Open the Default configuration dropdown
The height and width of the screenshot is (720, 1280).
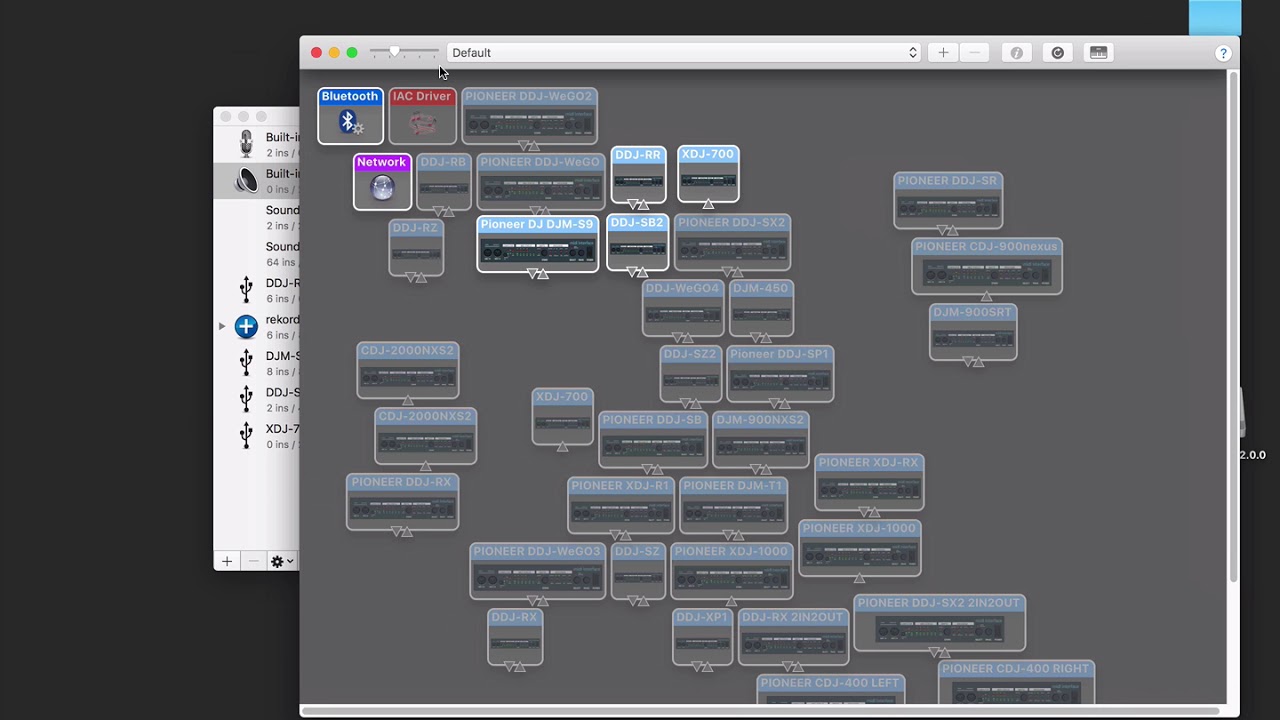685,53
